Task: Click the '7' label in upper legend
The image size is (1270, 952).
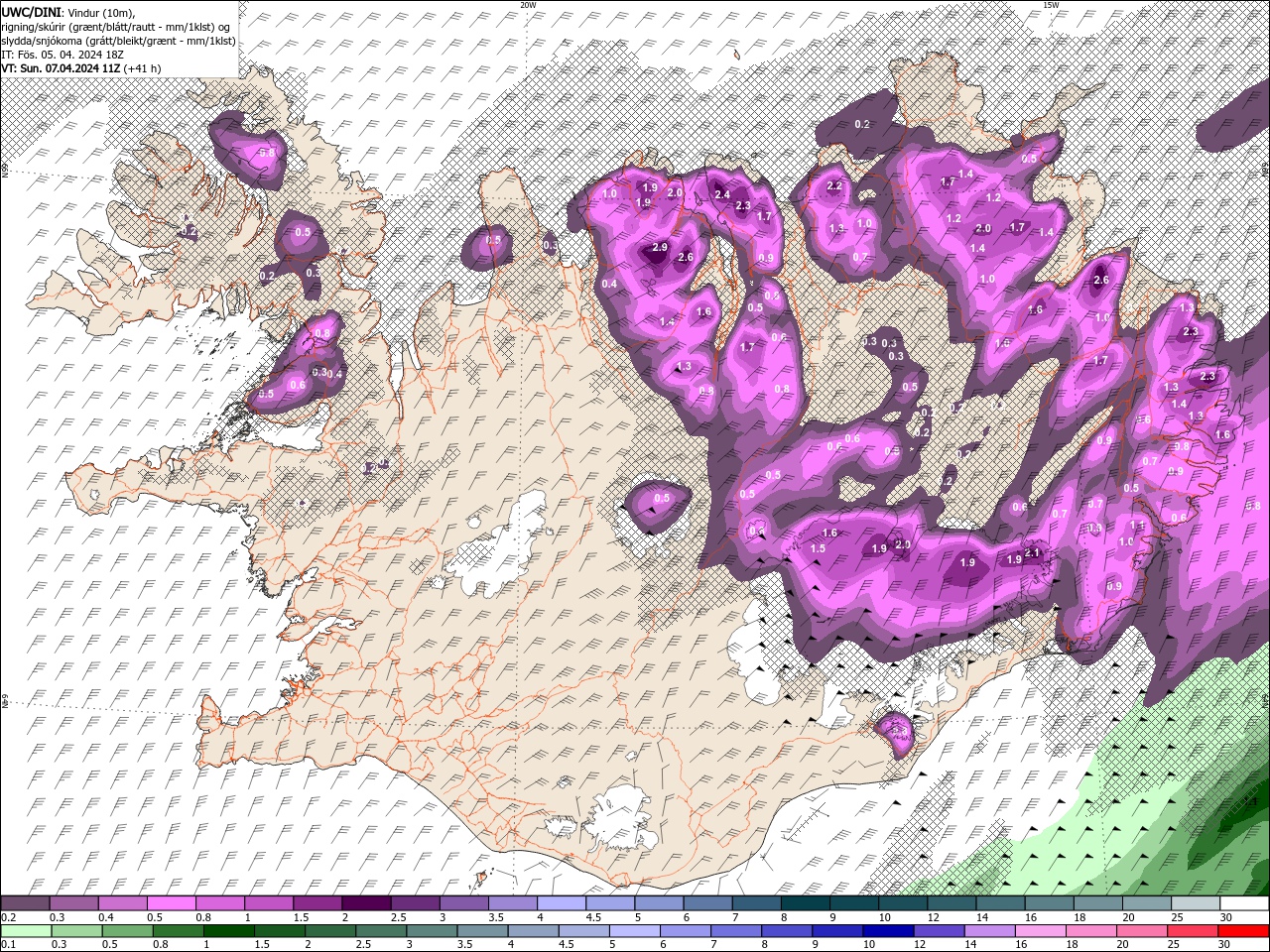Action: [735, 917]
